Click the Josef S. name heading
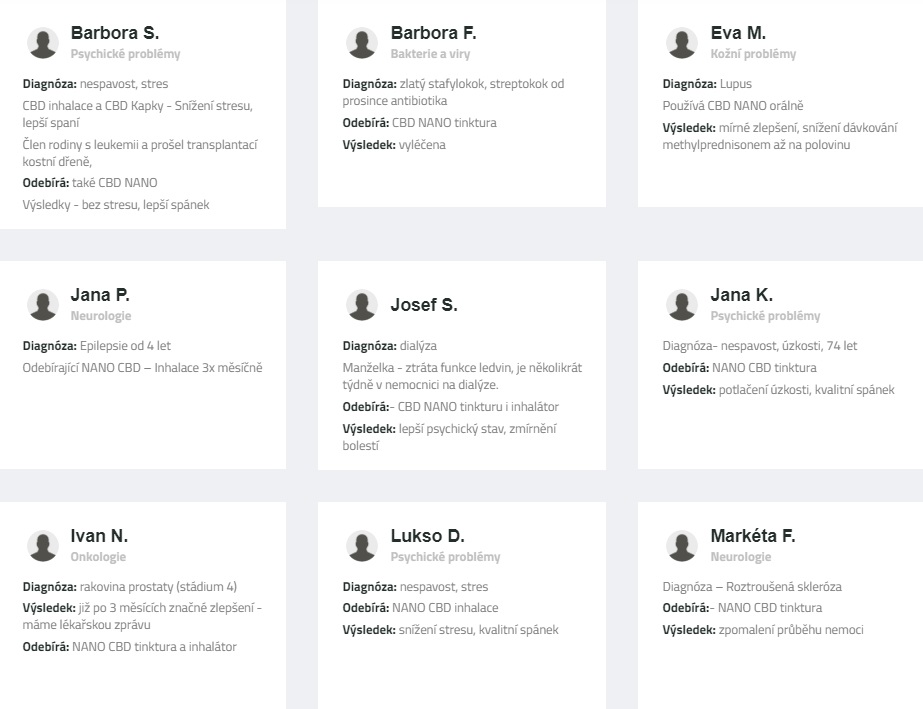This screenshot has width=923, height=709. click(x=424, y=305)
